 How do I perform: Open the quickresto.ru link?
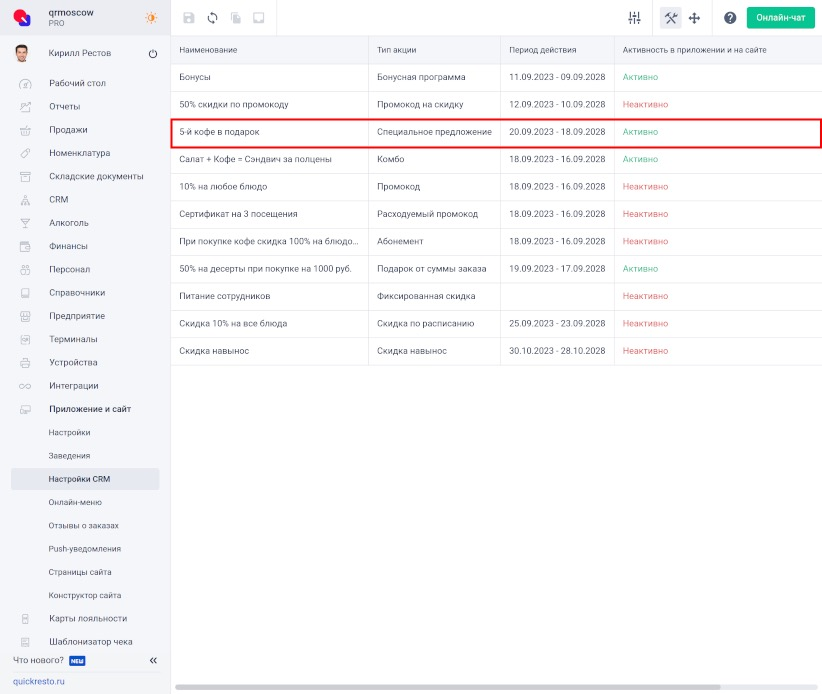[39, 681]
